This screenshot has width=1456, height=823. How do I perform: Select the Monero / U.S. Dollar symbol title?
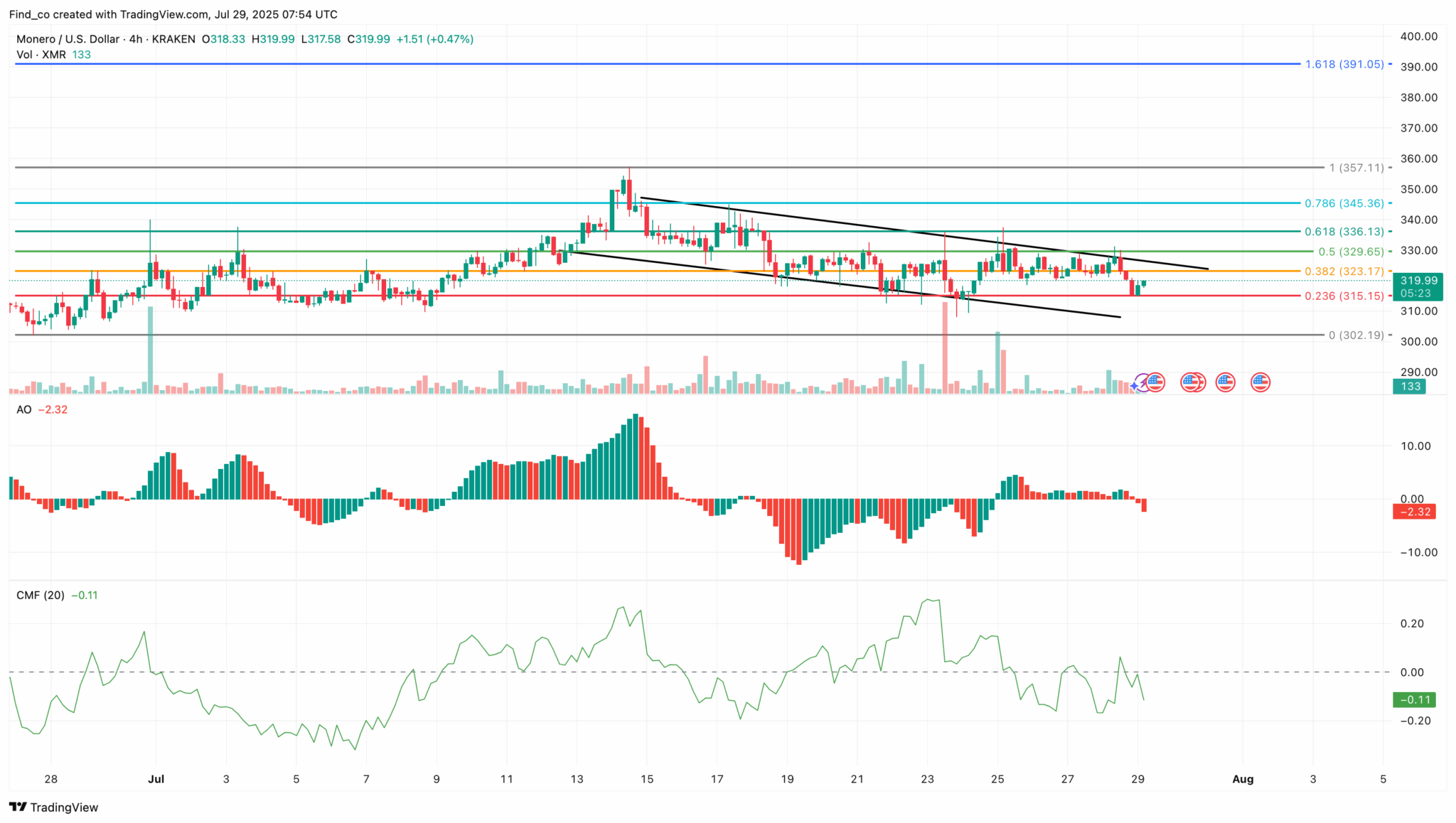coord(68,39)
